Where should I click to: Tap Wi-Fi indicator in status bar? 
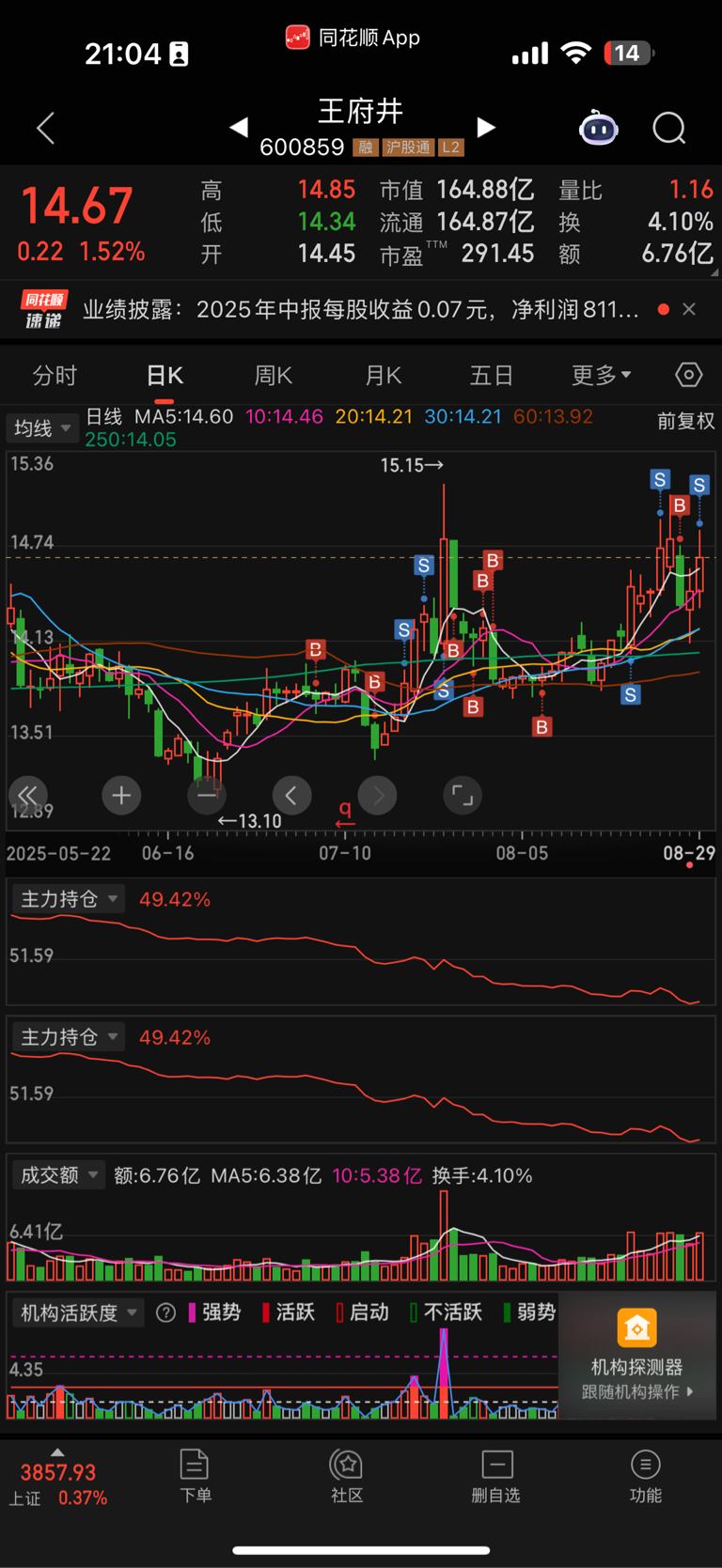(575, 53)
